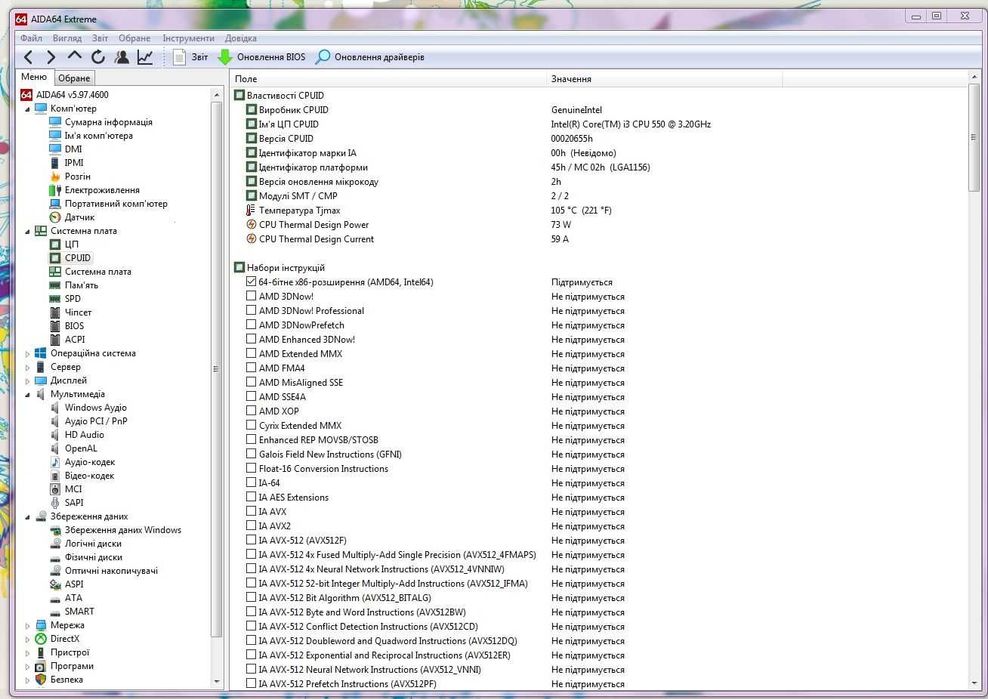Toggle the IA AVX2 checkbox

click(251, 525)
